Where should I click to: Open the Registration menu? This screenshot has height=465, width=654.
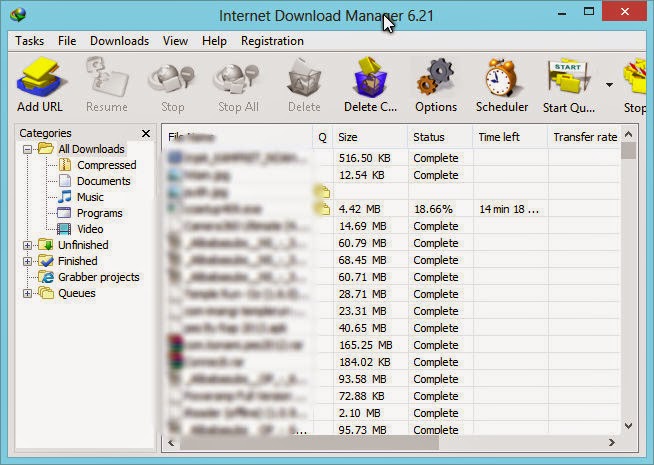pos(272,41)
